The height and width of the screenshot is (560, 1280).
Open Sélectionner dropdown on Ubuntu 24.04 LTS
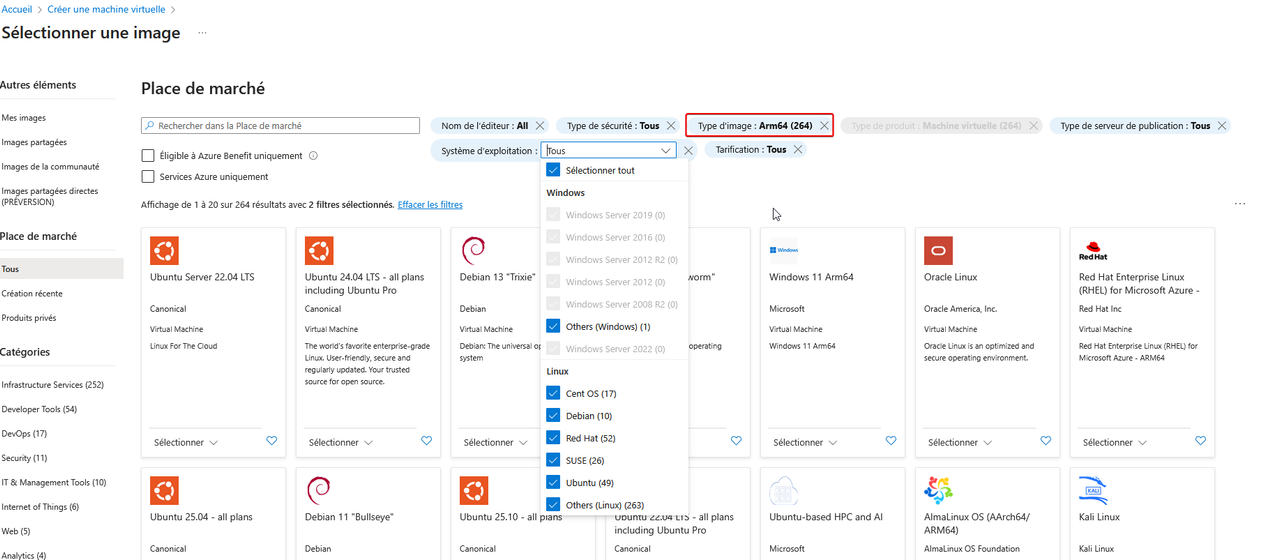coord(341,442)
